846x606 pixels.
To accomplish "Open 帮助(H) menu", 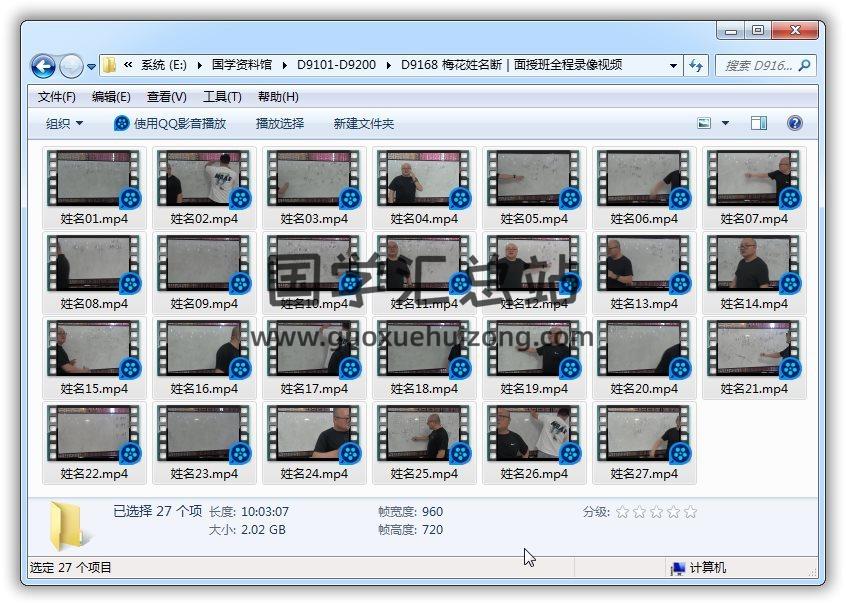I will 278,97.
